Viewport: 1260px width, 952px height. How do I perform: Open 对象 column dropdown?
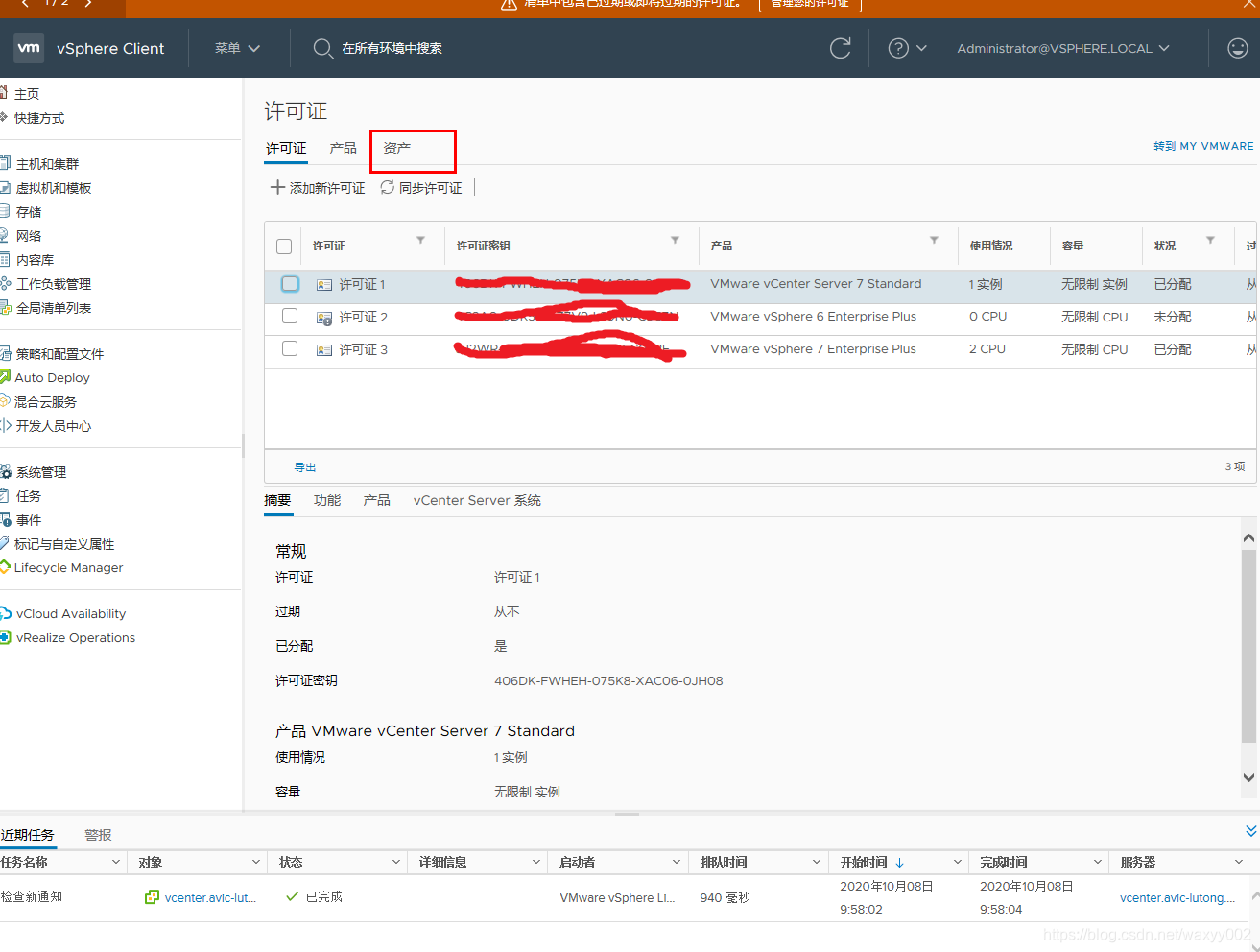pyautogui.click(x=256, y=863)
